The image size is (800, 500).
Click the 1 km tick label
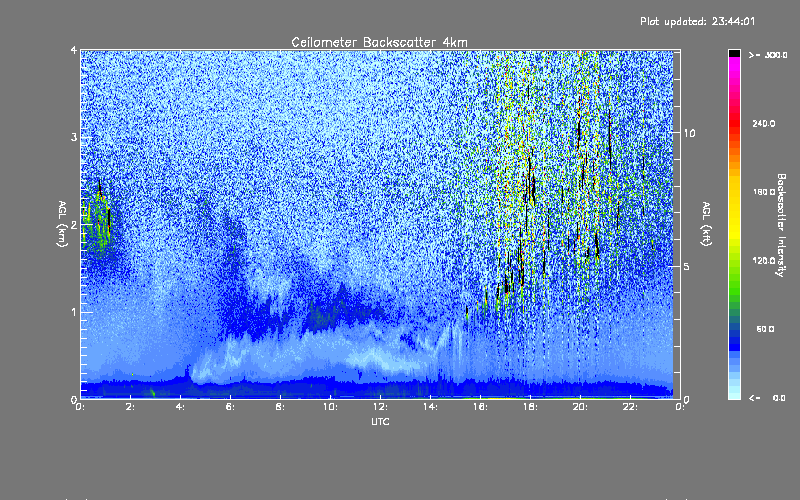(74, 312)
